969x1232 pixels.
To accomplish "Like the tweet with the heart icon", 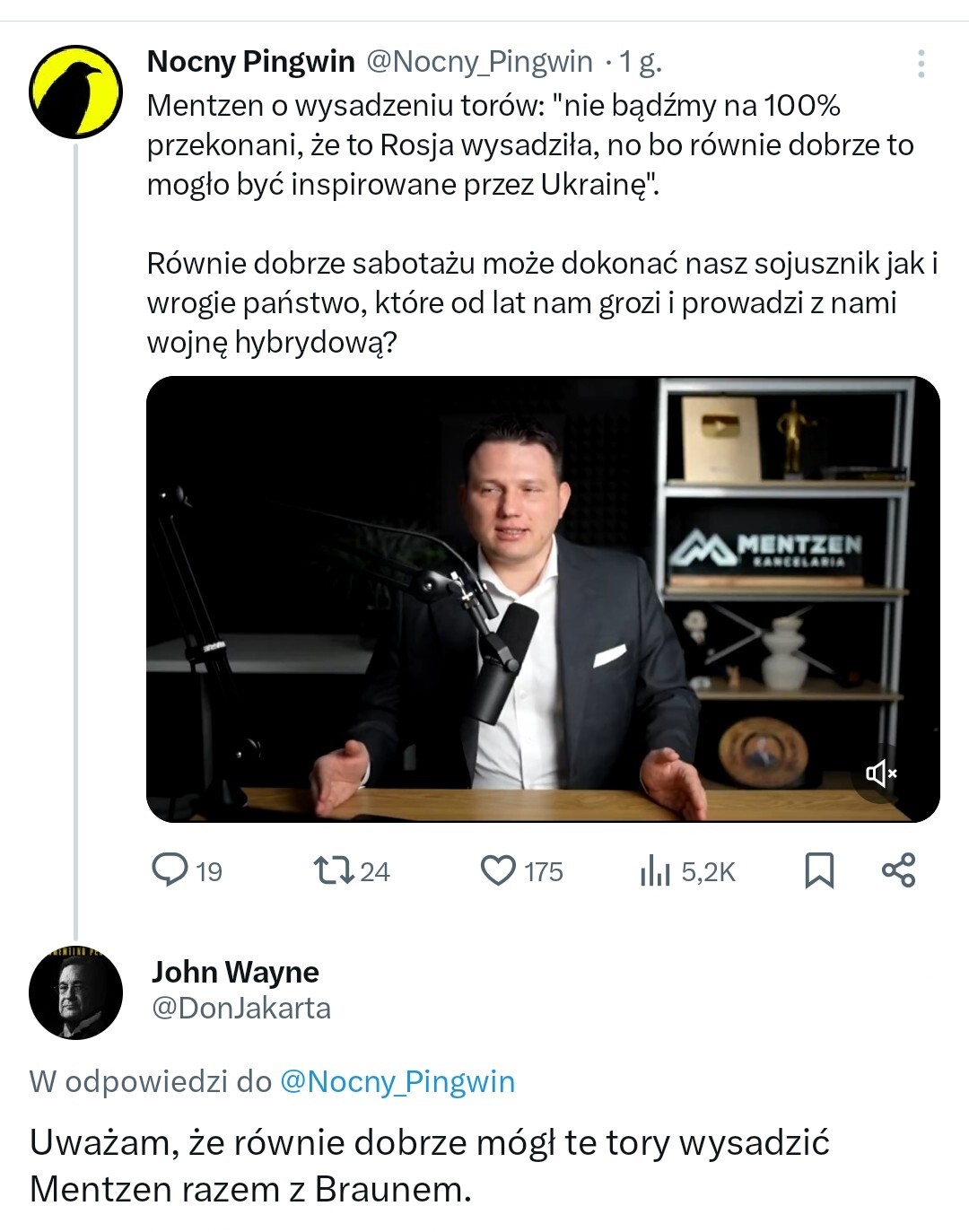I will [x=498, y=869].
